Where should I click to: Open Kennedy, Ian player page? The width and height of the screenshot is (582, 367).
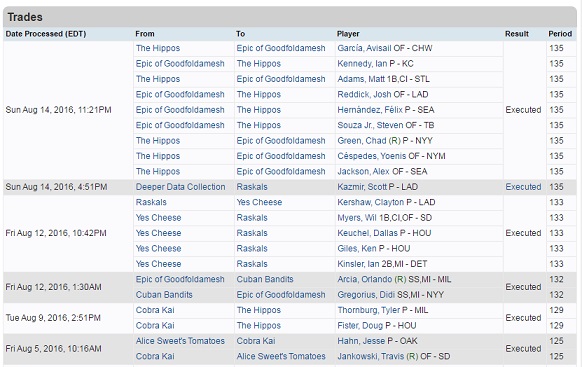pos(362,64)
